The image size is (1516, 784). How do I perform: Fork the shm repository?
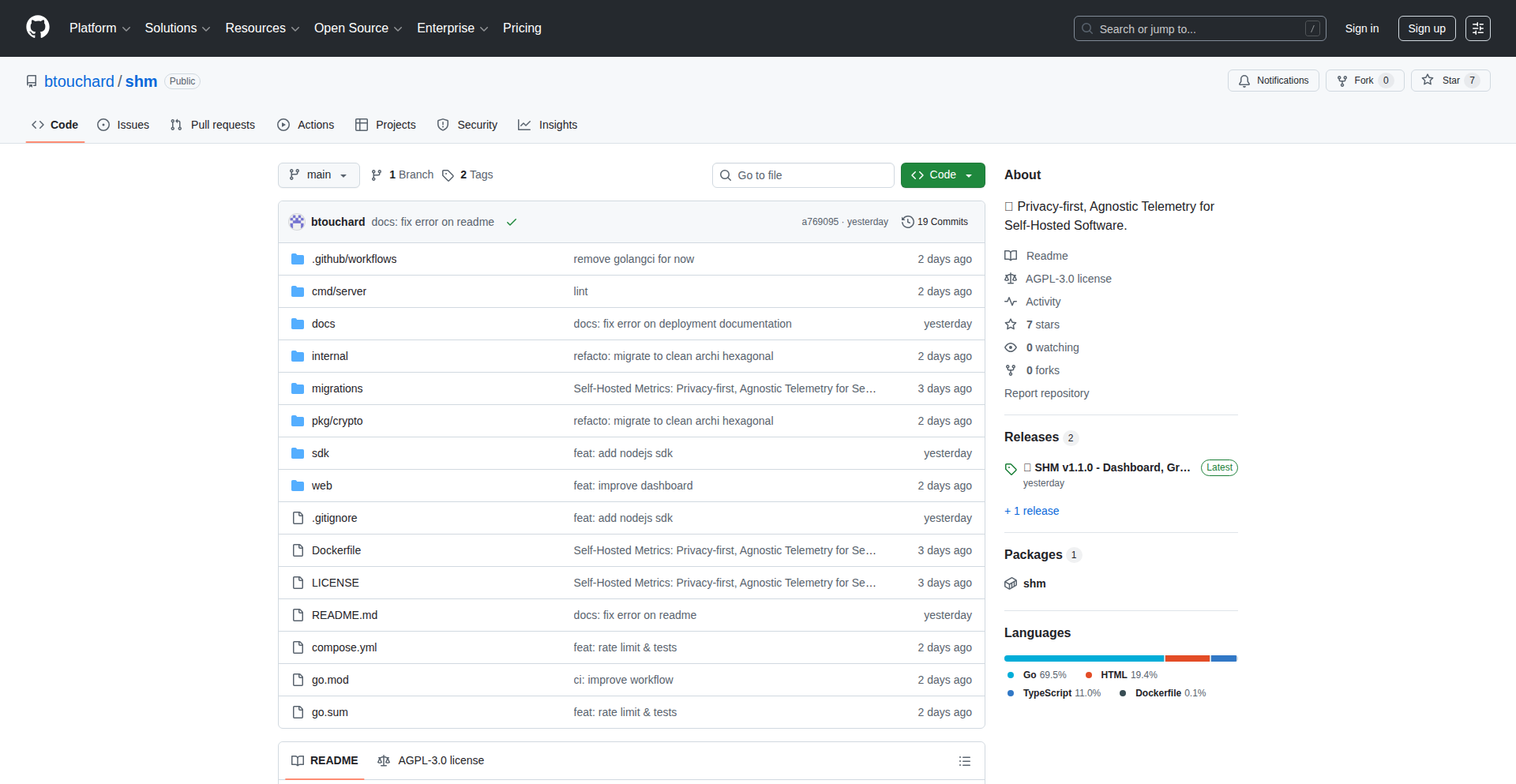1364,81
